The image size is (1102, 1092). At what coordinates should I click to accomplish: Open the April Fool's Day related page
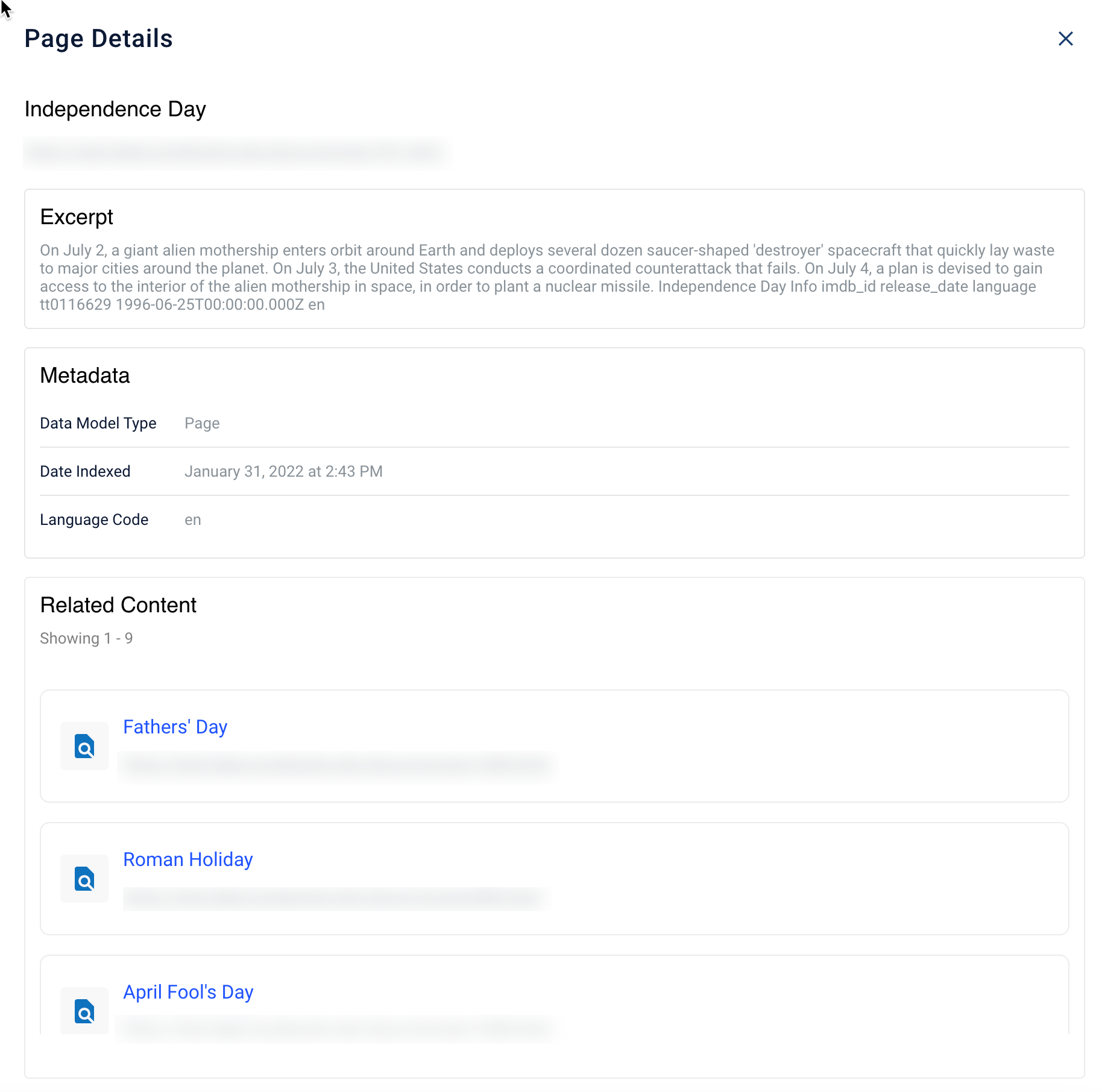(x=188, y=992)
